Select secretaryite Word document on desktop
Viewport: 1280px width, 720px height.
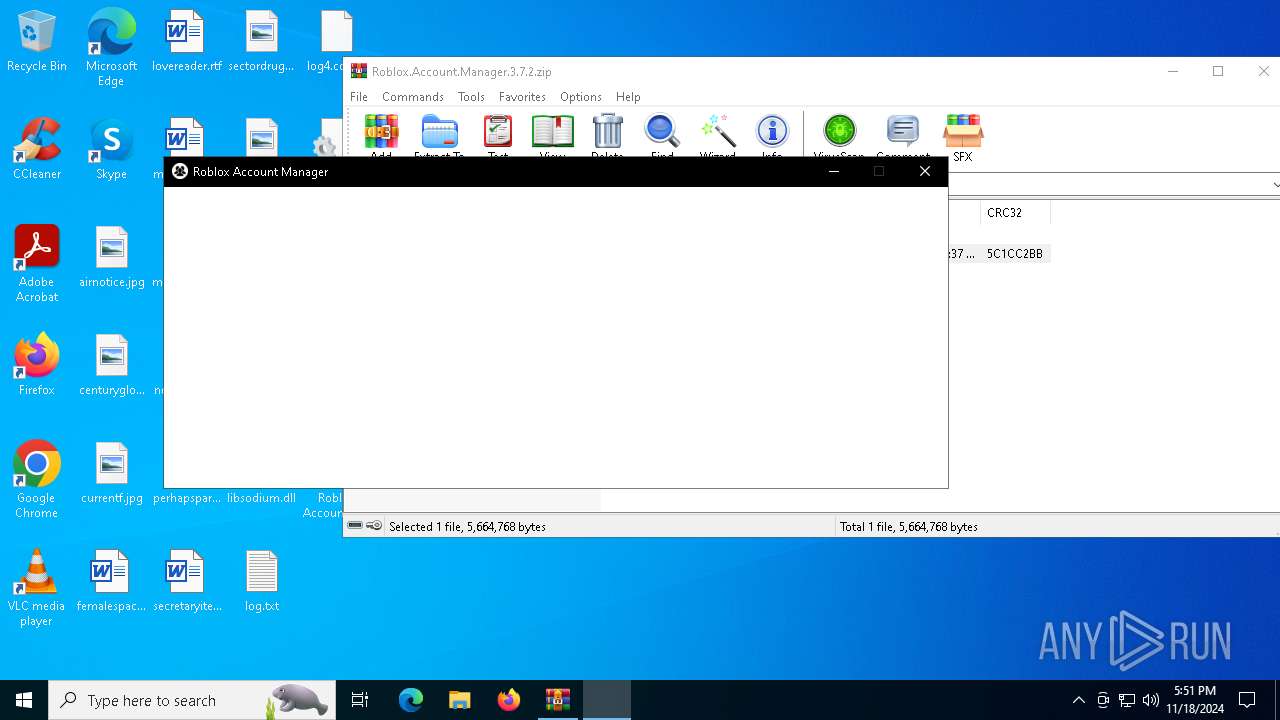186,581
